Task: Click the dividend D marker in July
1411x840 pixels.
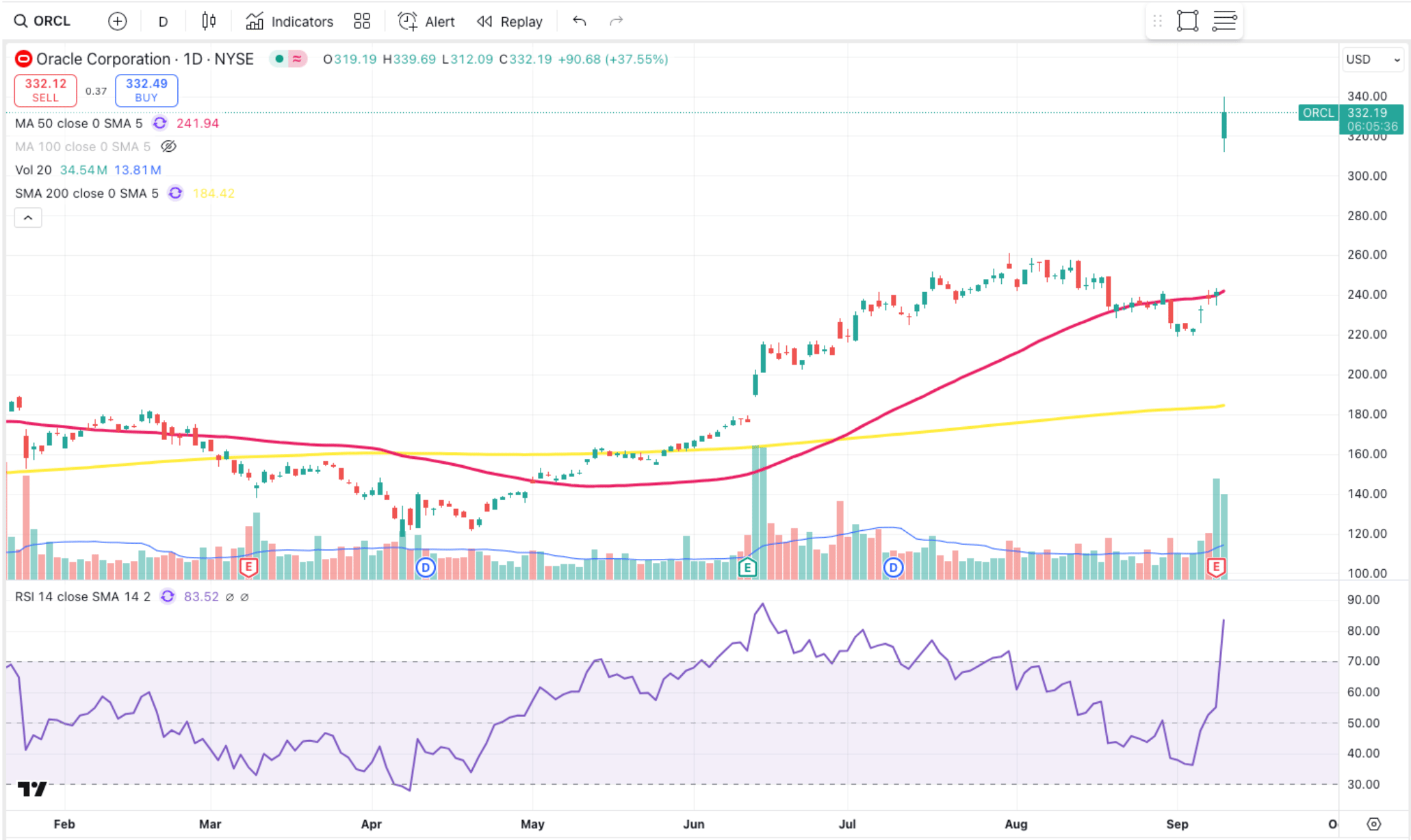Action: pos(893,567)
